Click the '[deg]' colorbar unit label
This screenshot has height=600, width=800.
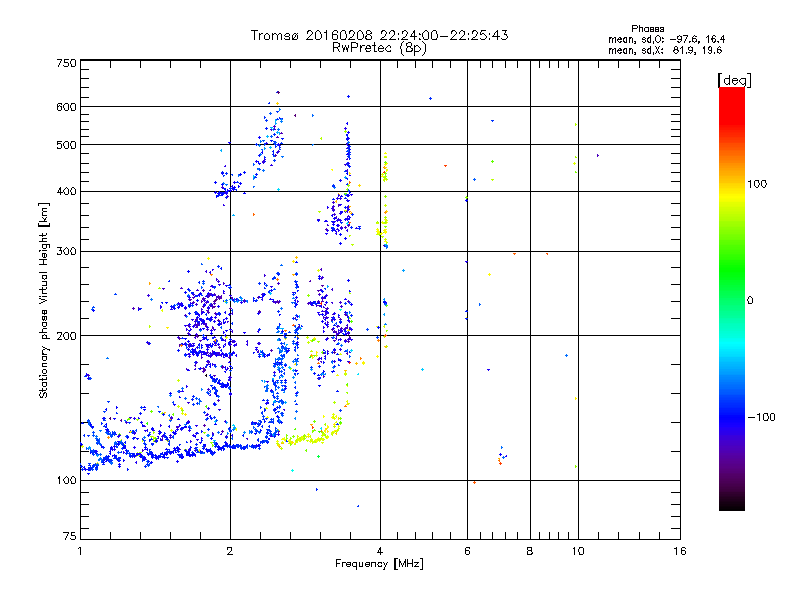pos(734,80)
